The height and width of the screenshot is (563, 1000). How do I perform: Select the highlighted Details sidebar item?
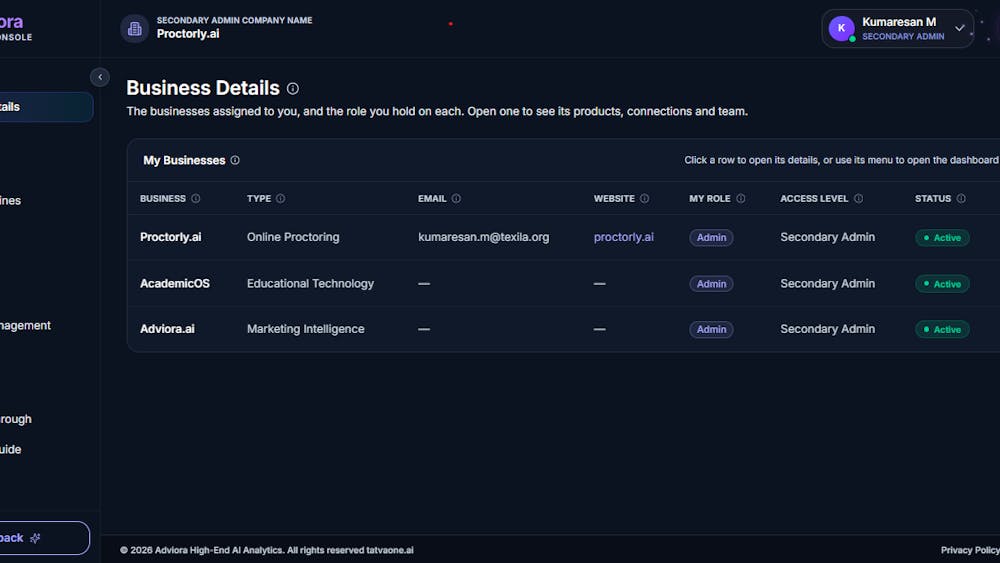click(45, 106)
